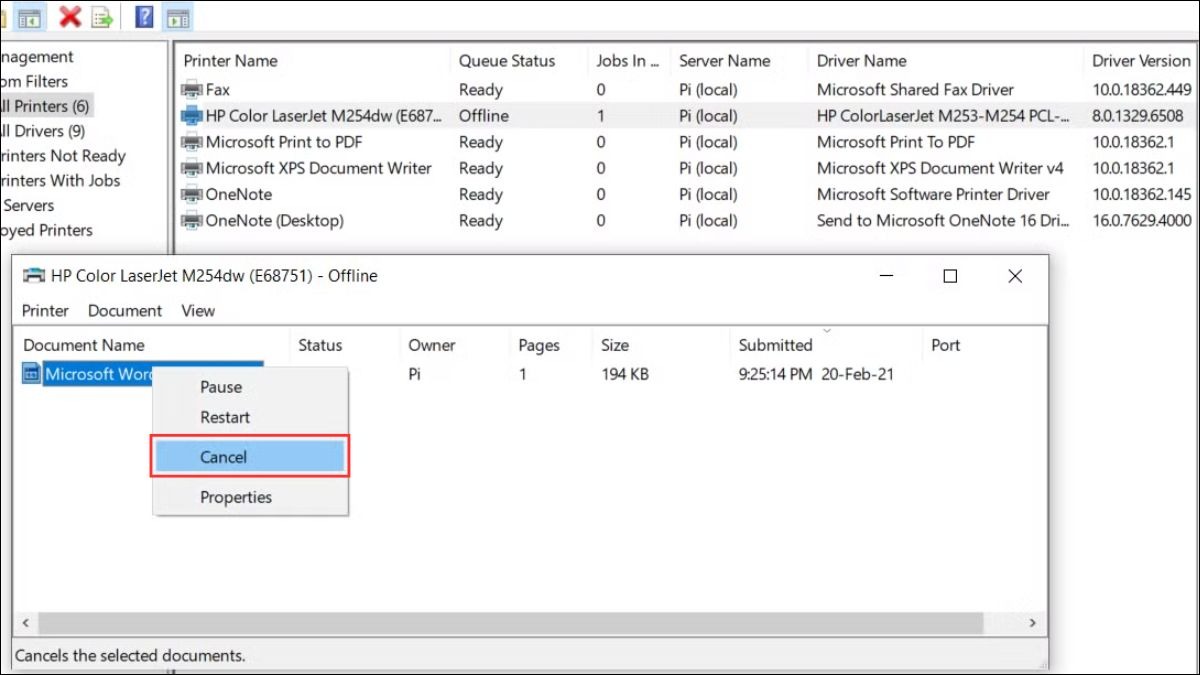Select Print Servers in the tree
The image size is (1200, 675).
click(x=27, y=205)
